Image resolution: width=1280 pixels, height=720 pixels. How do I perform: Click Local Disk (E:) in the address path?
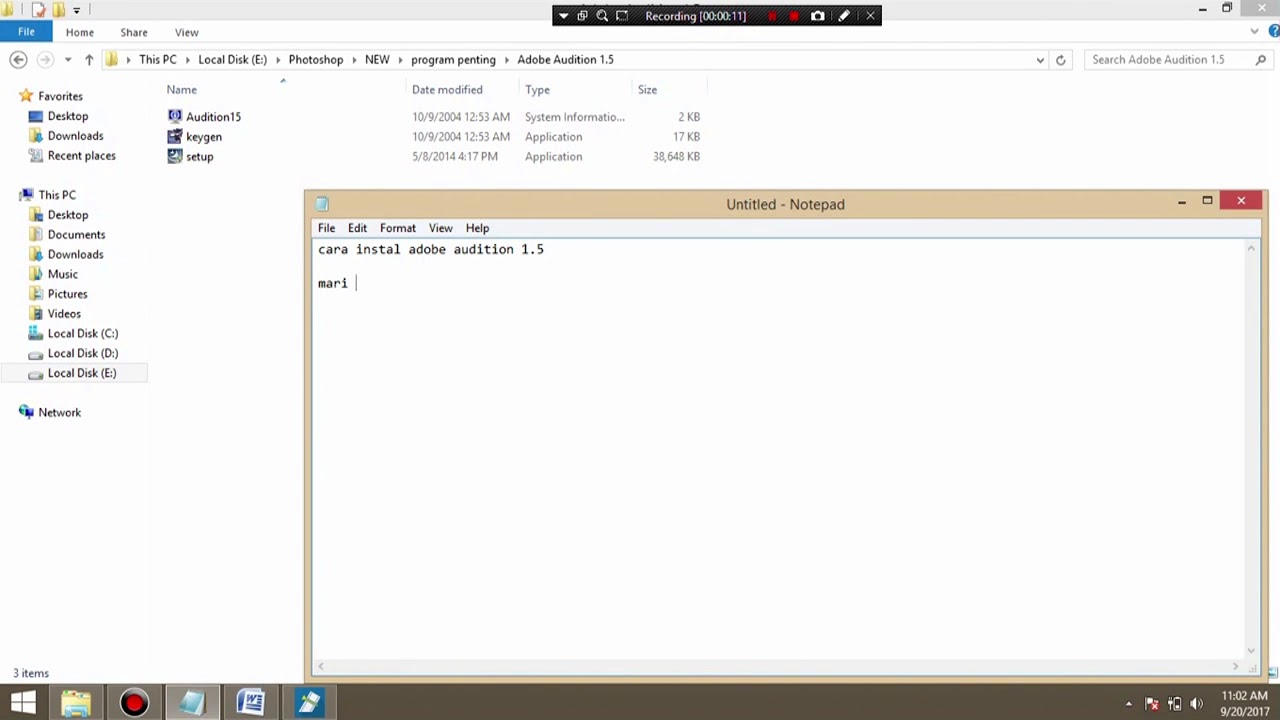coord(232,60)
